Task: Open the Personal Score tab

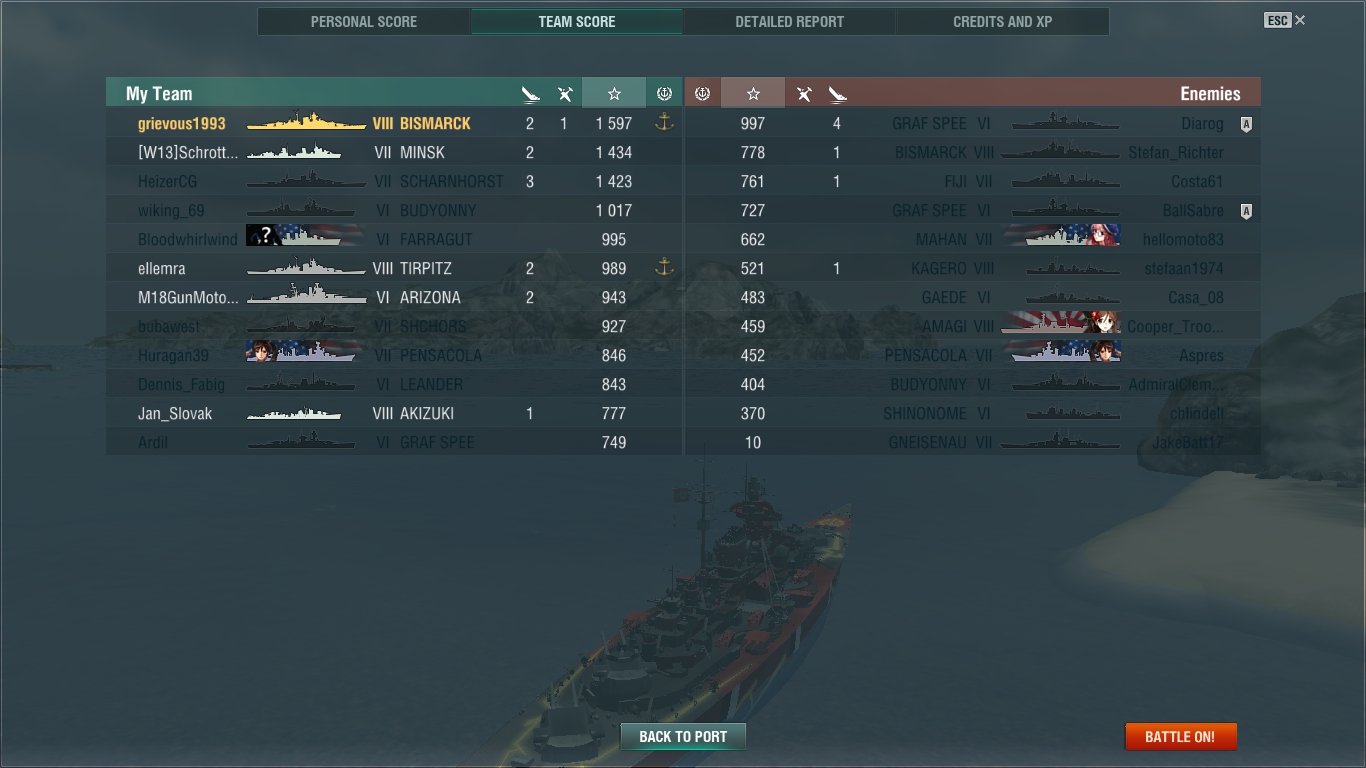Action: [x=364, y=21]
